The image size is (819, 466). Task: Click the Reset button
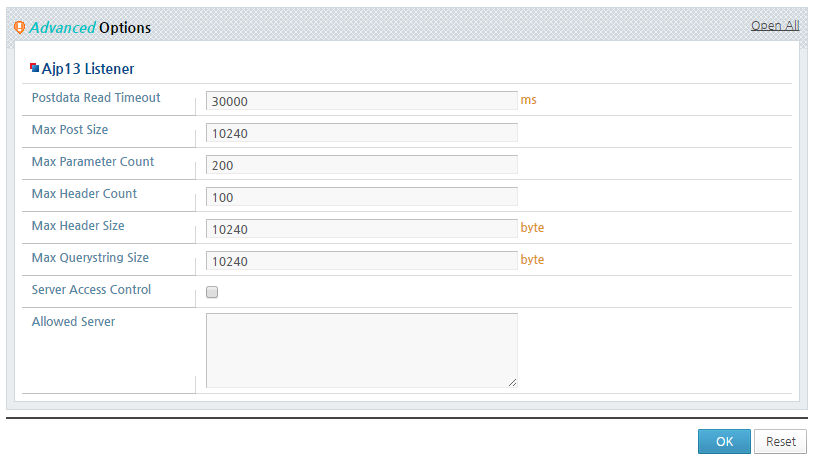point(780,441)
